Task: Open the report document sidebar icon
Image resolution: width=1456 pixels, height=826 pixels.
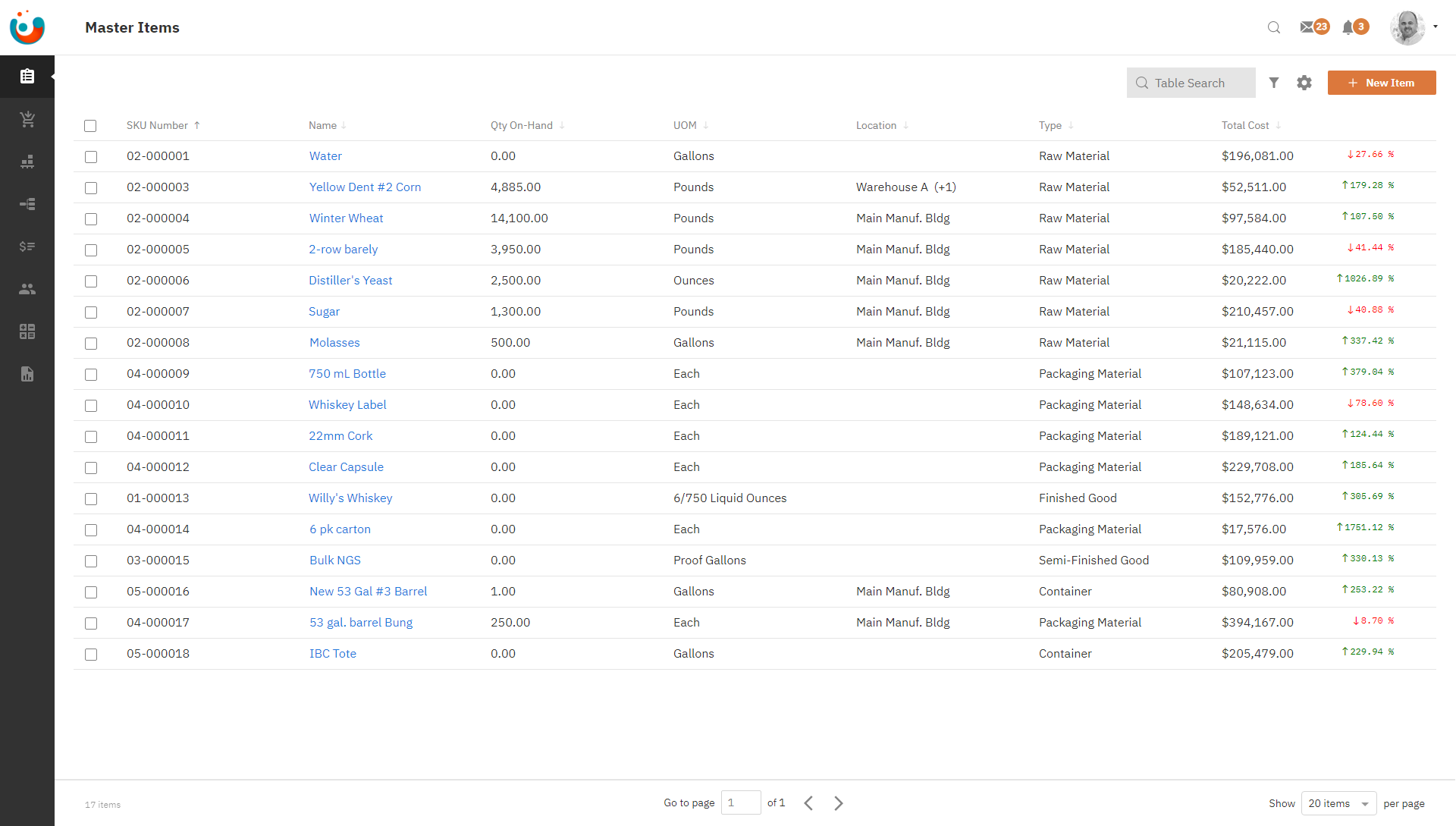Action: click(27, 374)
